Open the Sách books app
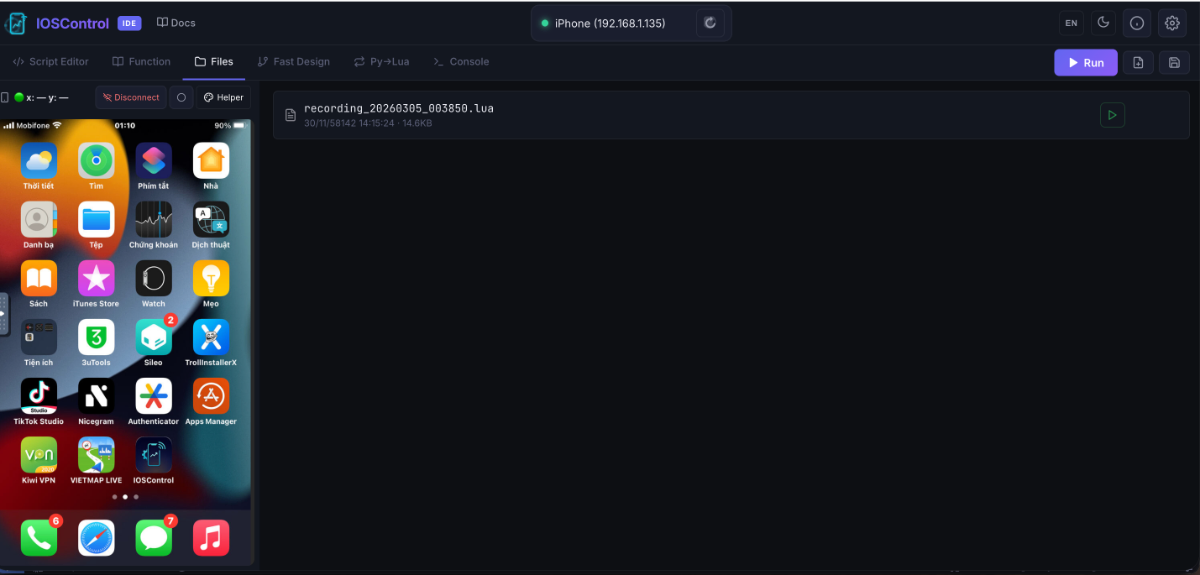Image resolution: width=1200 pixels, height=575 pixels. 38,278
